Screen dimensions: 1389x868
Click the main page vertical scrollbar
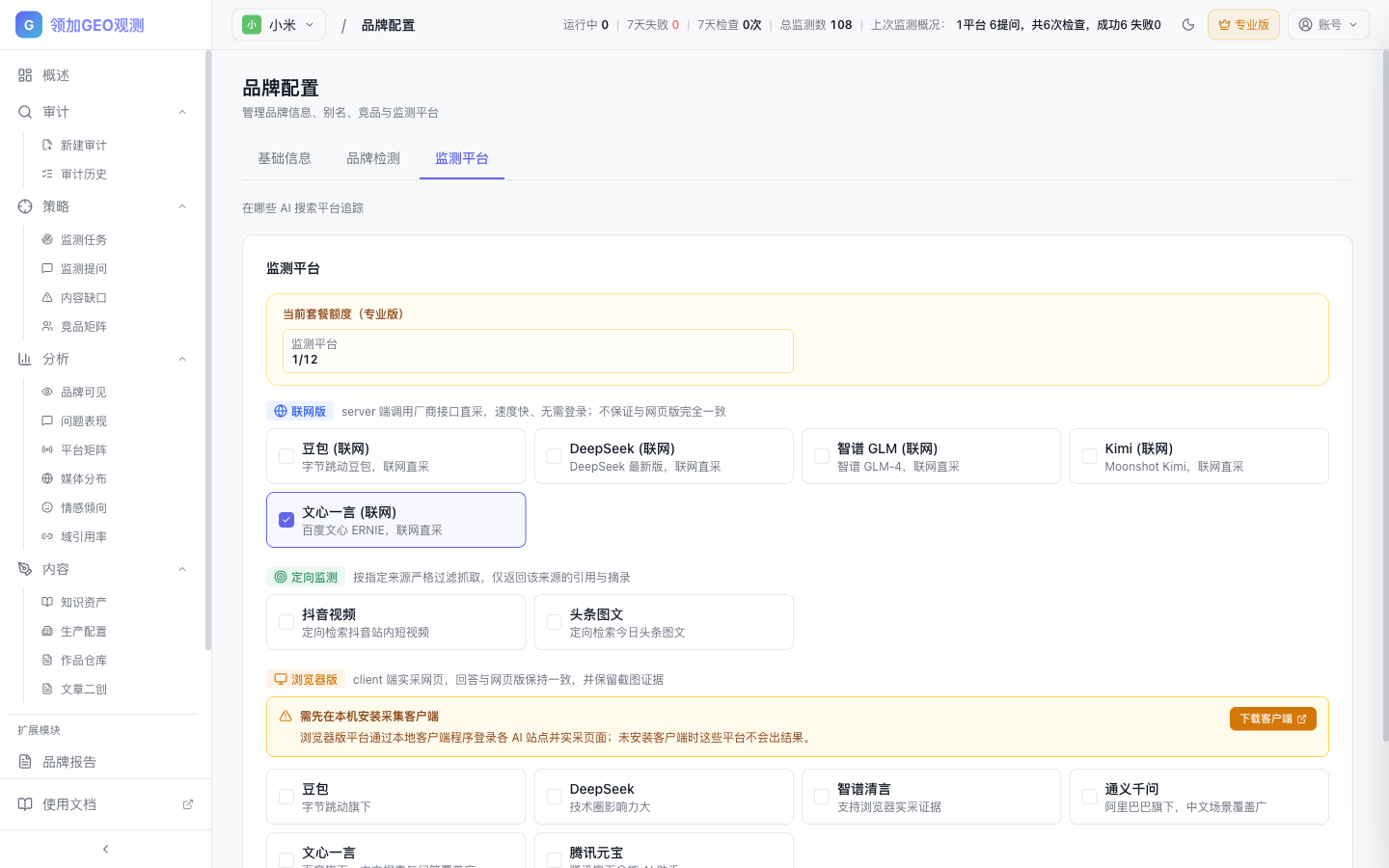click(1385, 395)
